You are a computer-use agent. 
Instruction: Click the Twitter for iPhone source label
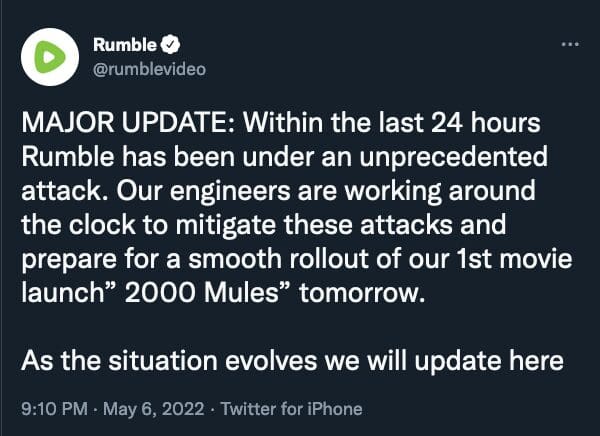click(x=292, y=409)
